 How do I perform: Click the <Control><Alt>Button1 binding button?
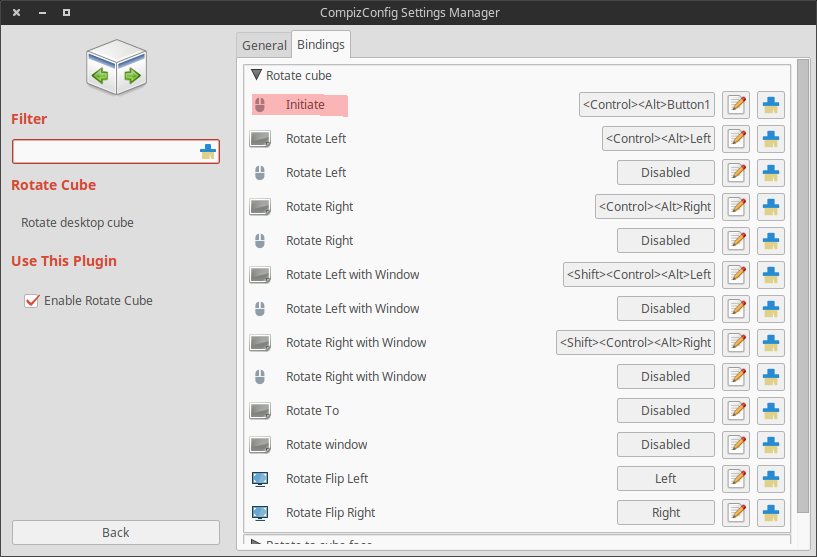[x=647, y=105]
